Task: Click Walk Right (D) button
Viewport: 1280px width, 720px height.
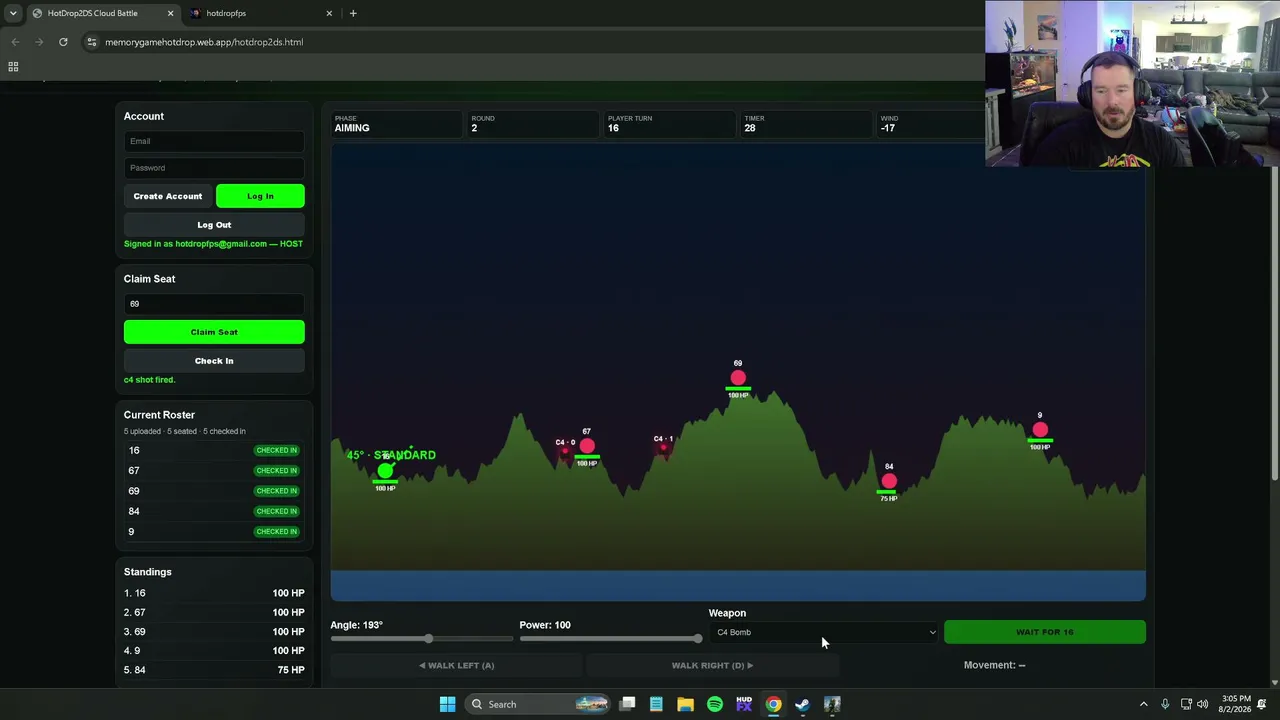Action: point(712,665)
